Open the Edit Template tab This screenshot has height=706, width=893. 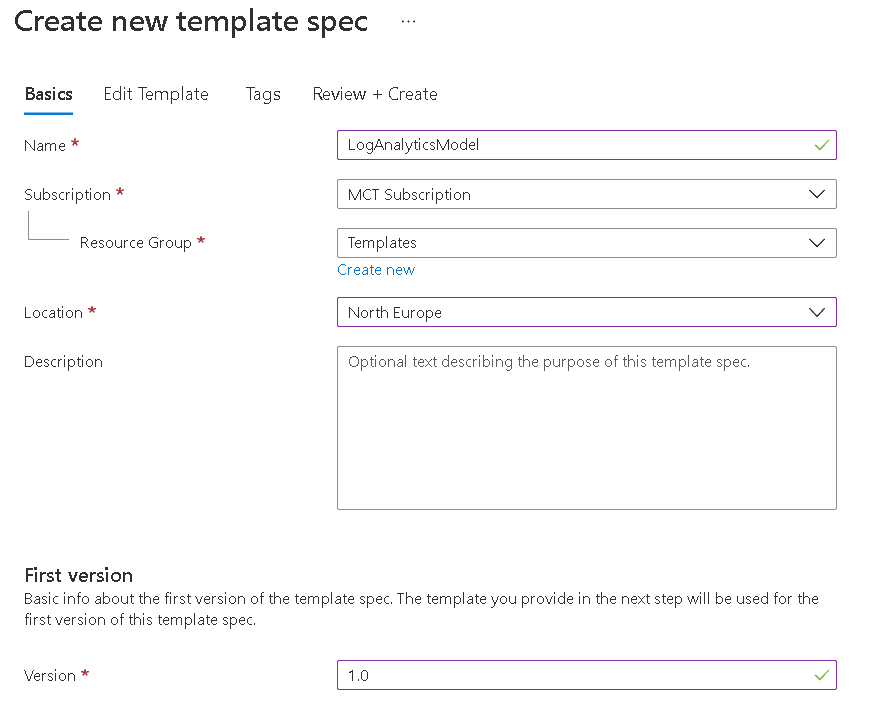[x=156, y=94]
